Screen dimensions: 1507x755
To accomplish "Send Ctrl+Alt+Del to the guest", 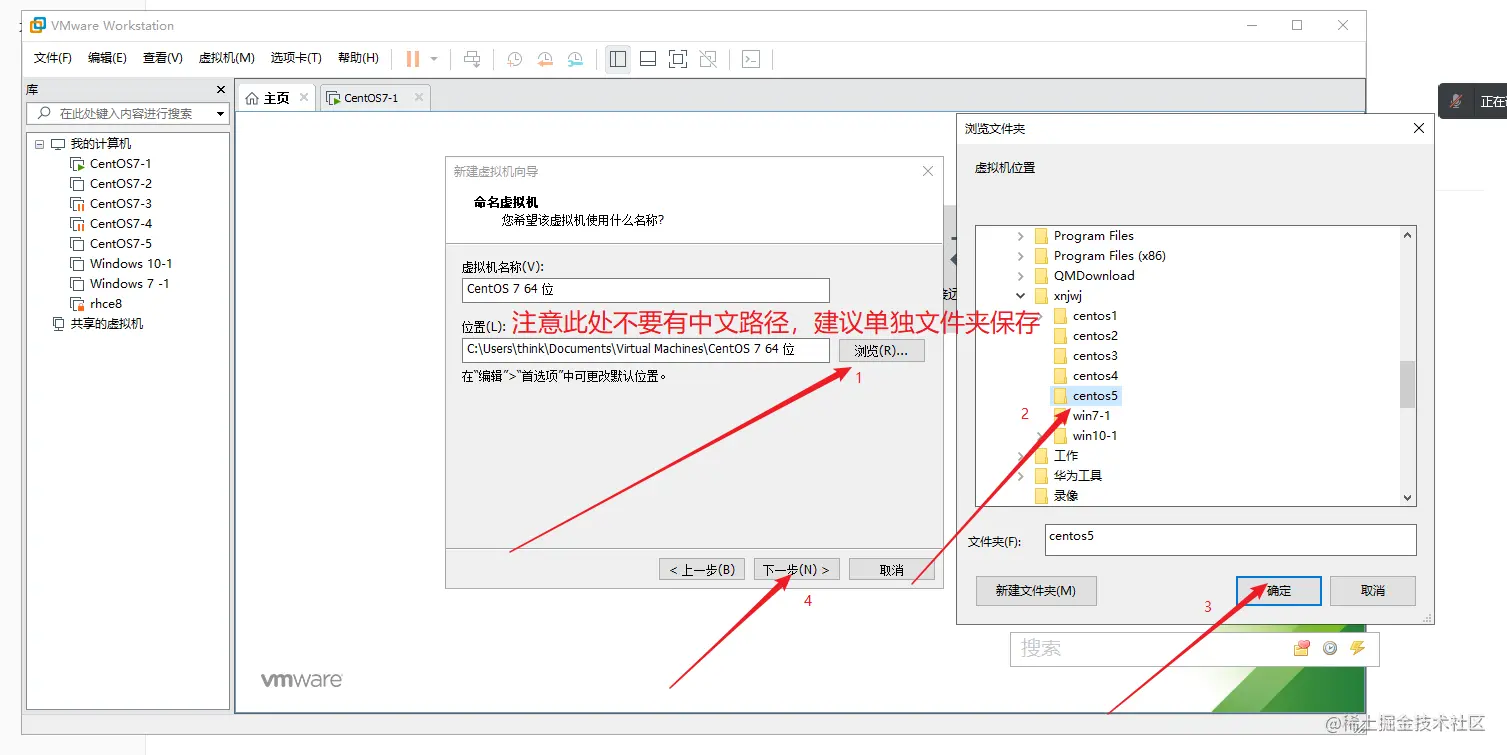I will click(471, 59).
